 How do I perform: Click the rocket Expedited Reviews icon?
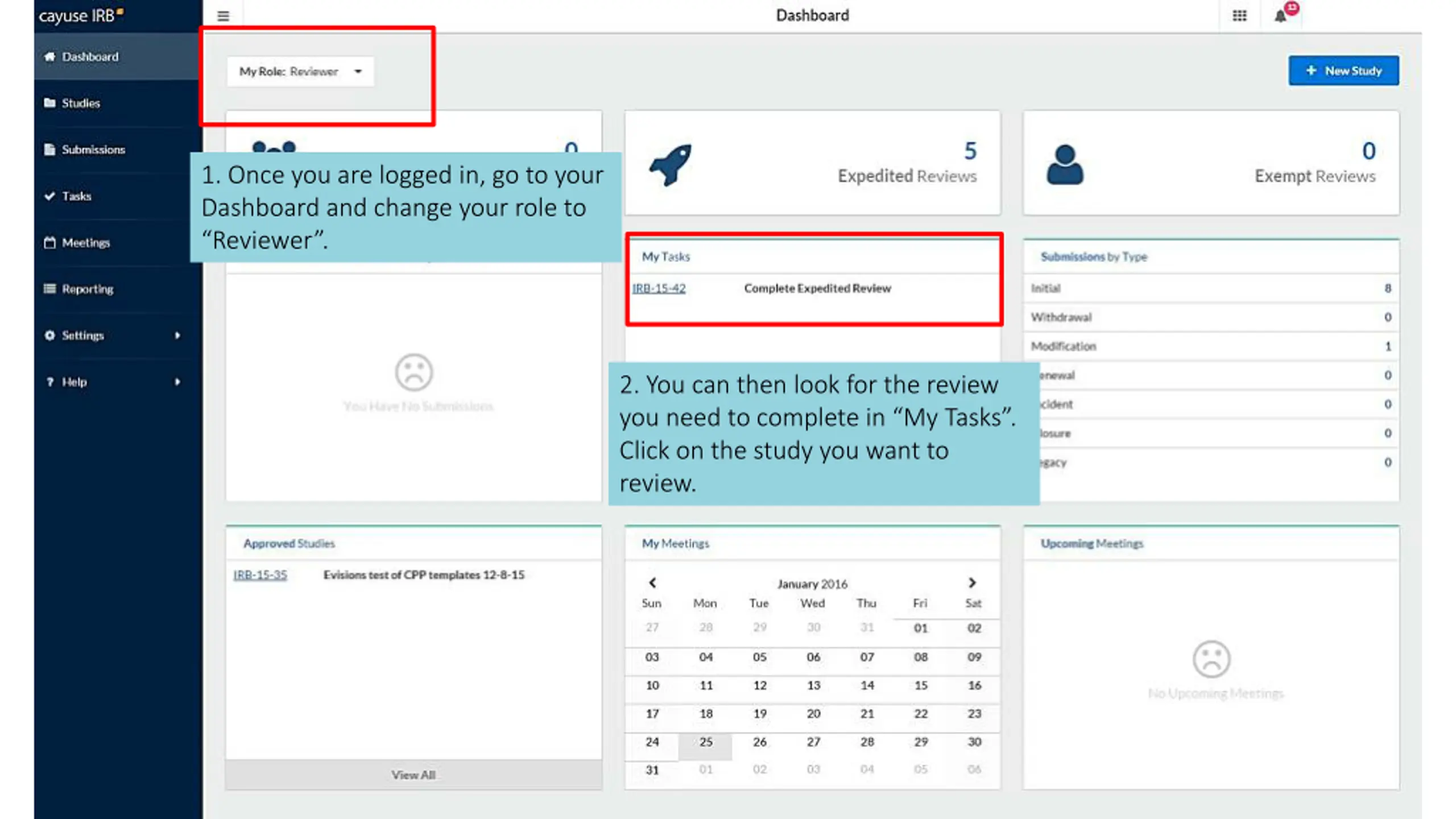pos(671,165)
